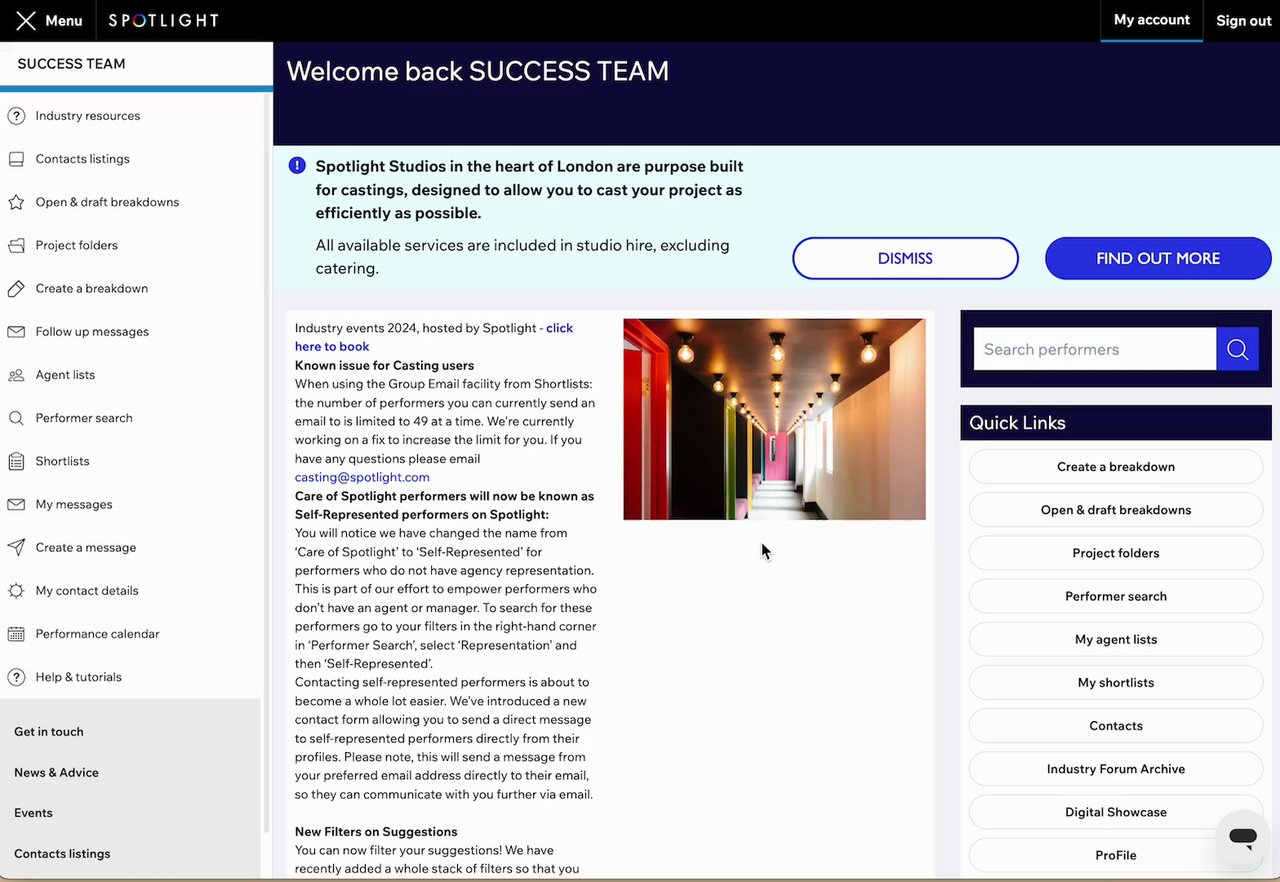The height and width of the screenshot is (882, 1280).
Task: Open Shortlists from the sidebar
Action: (x=62, y=461)
